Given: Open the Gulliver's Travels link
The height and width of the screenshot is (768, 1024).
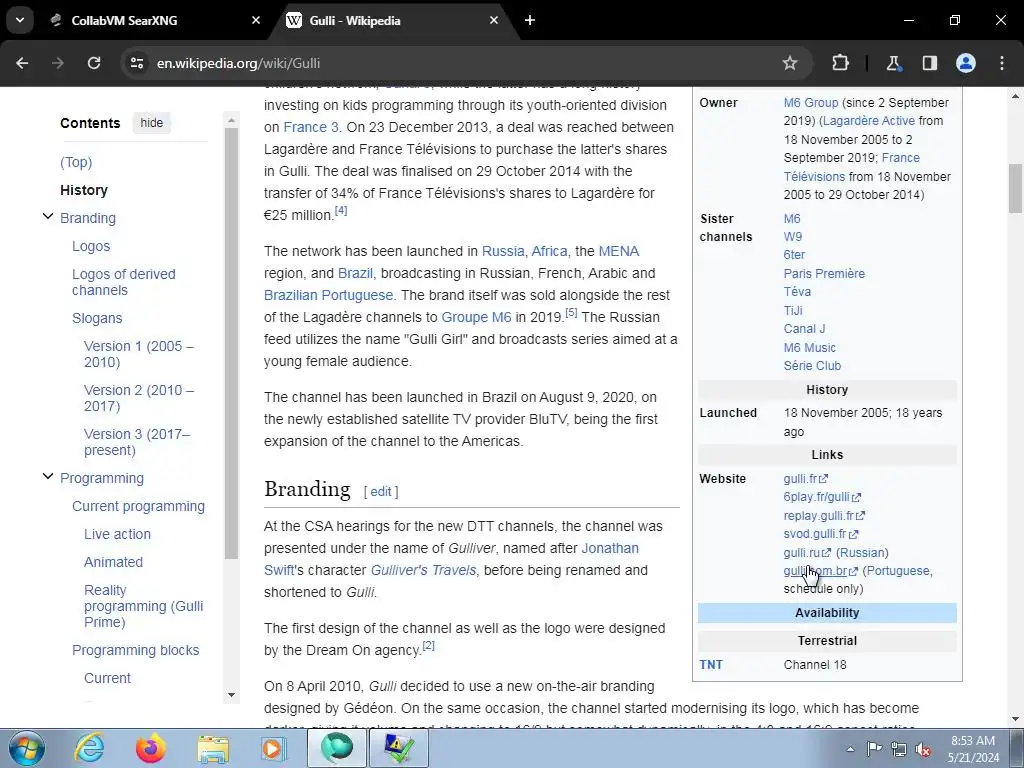Looking at the screenshot, I should click(423, 570).
